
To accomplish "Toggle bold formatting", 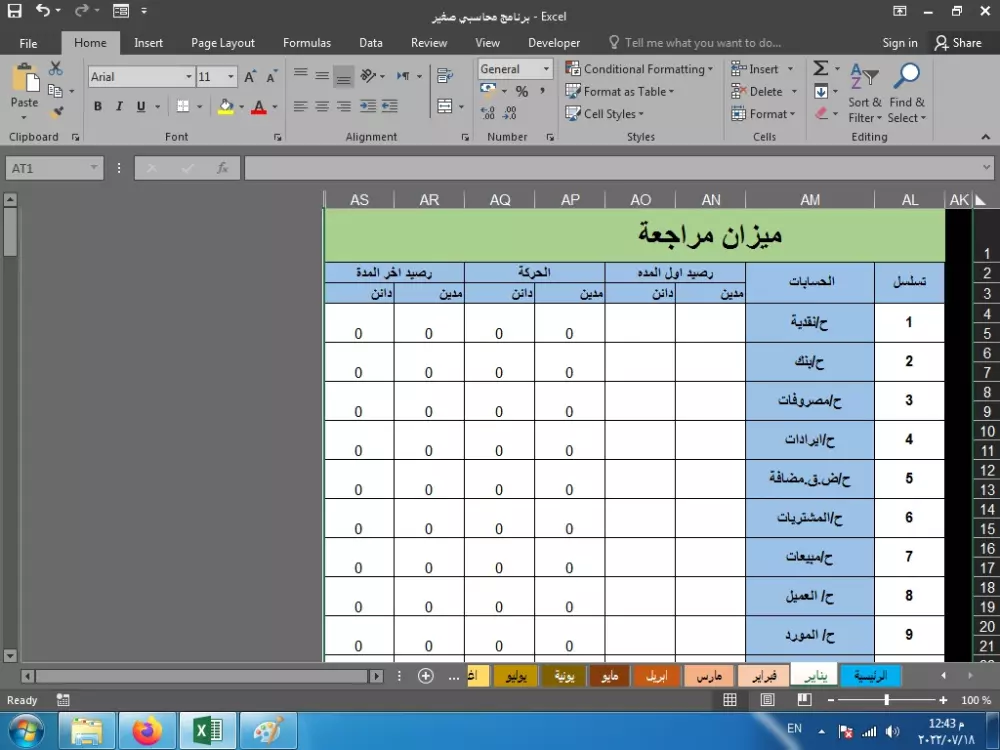I will [x=97, y=105].
